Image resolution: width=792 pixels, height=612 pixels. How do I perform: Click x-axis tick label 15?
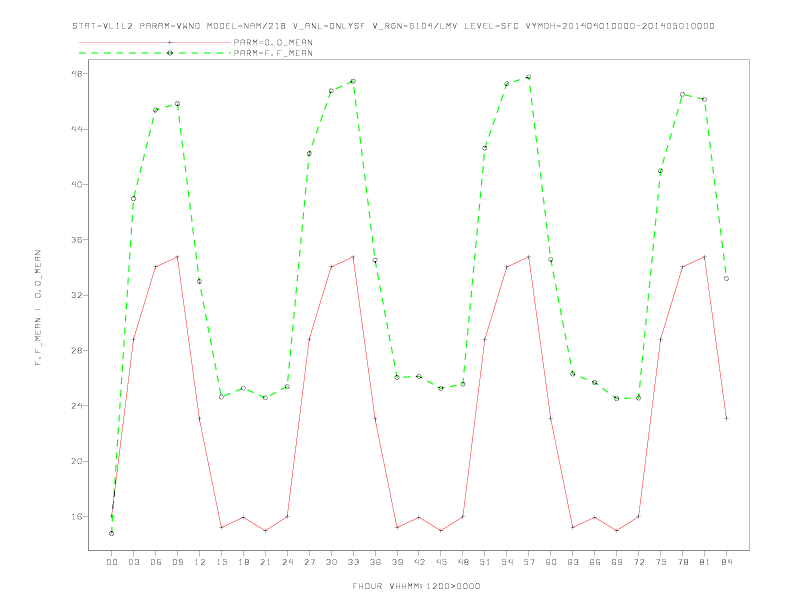221,562
